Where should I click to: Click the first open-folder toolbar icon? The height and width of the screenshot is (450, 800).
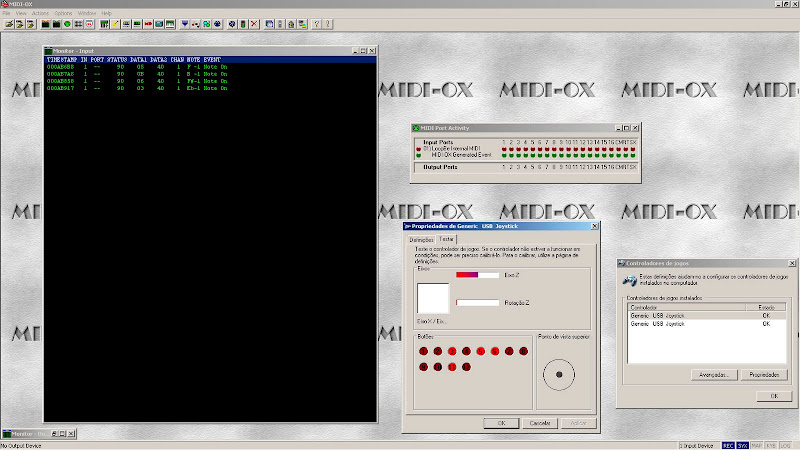point(9,24)
